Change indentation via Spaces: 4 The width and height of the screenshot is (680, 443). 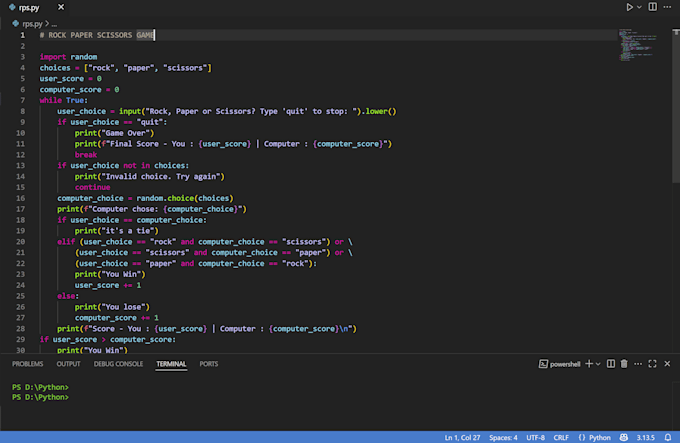pos(503,437)
